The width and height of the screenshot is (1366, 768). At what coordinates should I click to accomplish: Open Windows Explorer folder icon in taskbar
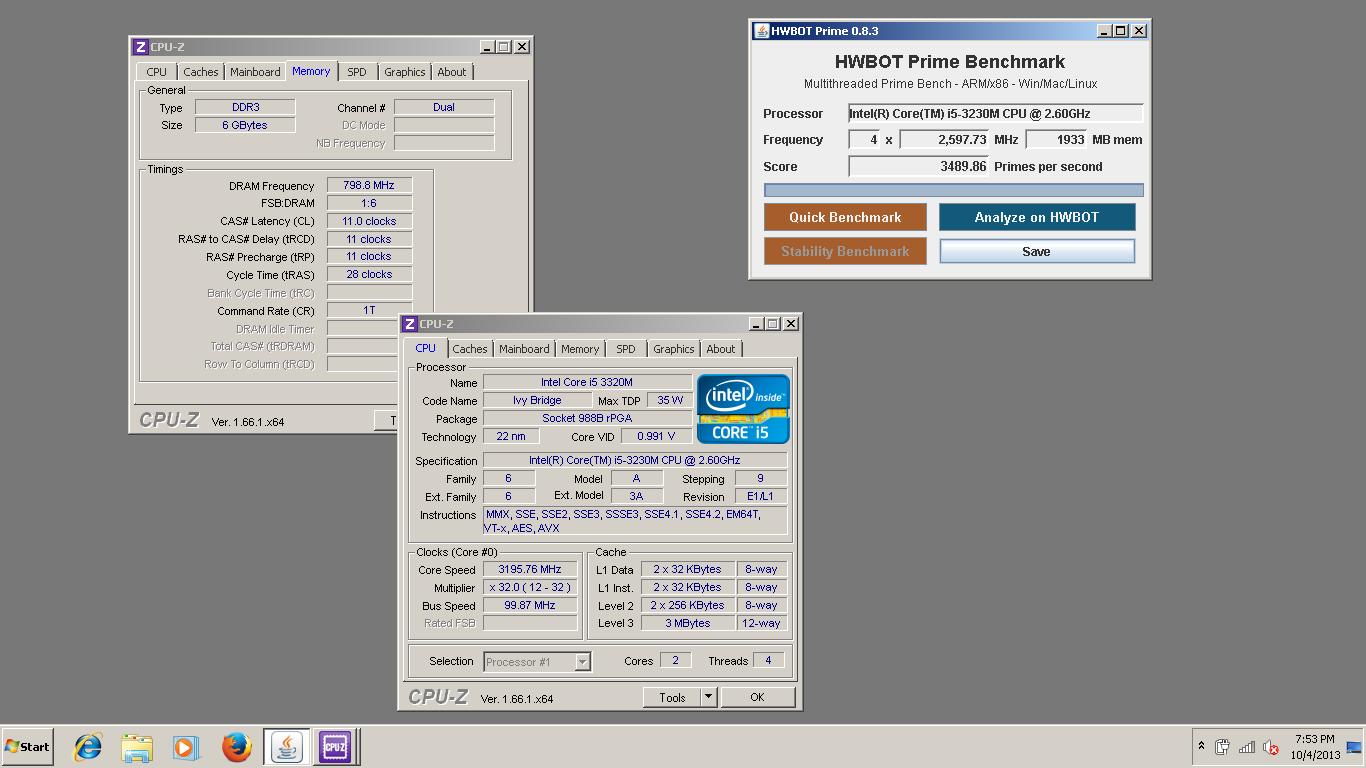point(137,747)
